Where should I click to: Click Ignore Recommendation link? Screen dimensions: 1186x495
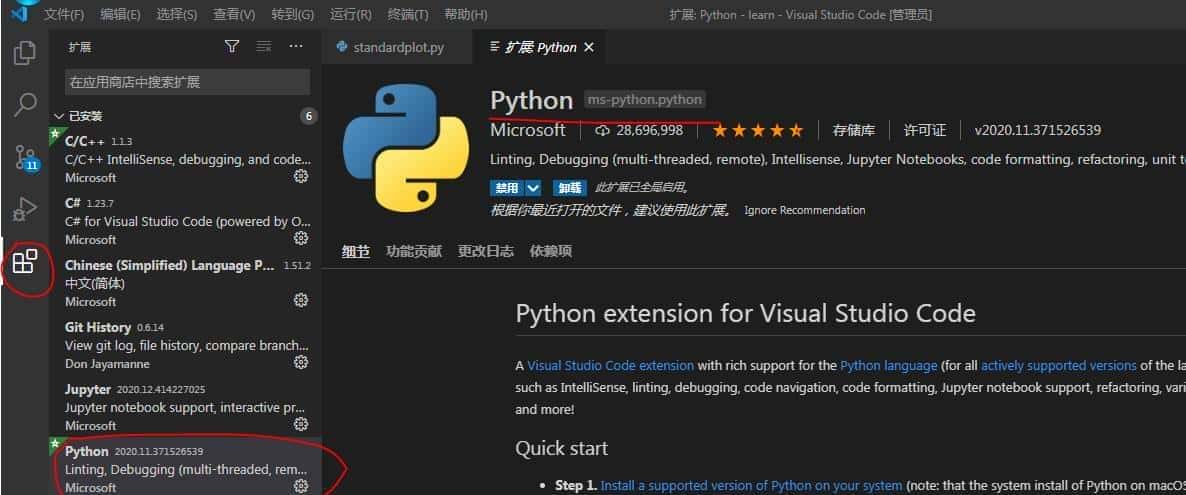coord(805,210)
